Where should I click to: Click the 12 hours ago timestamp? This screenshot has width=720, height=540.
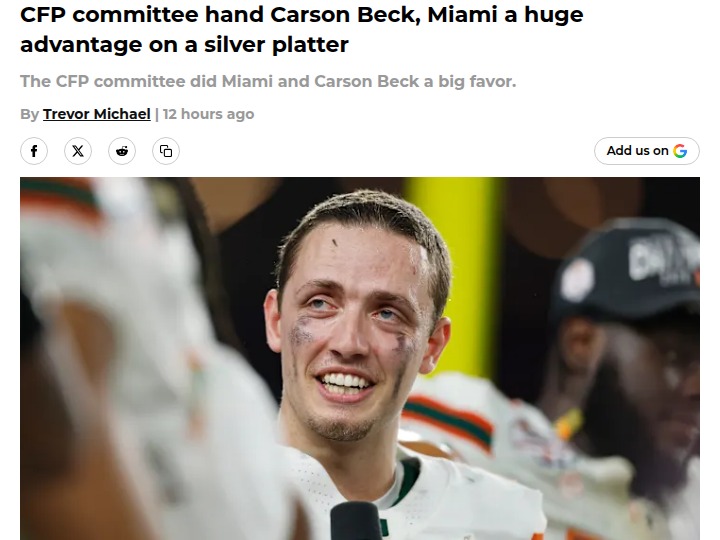(208, 114)
